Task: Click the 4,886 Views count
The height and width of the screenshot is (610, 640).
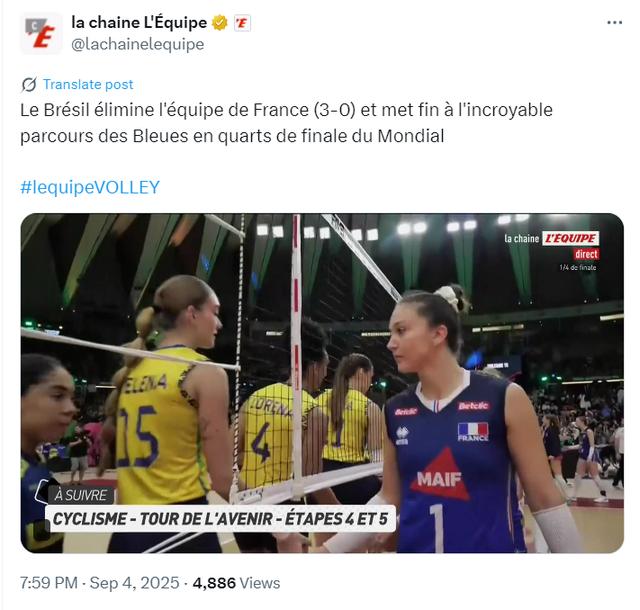Action: [x=236, y=583]
